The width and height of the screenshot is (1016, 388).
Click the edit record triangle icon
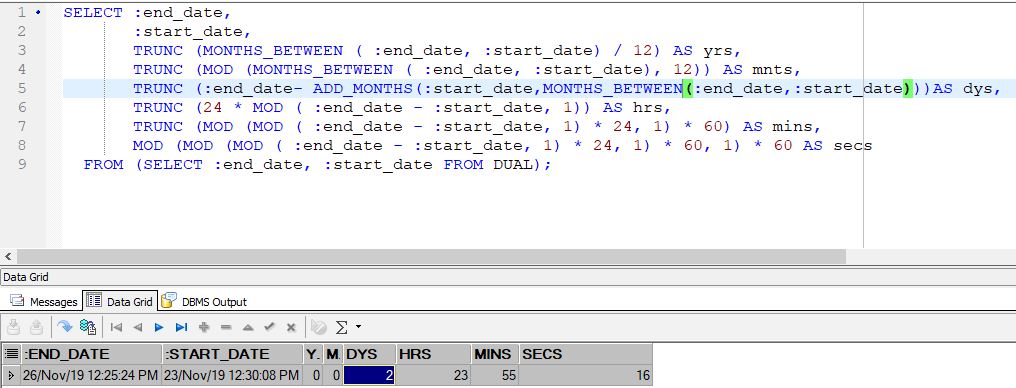248,328
